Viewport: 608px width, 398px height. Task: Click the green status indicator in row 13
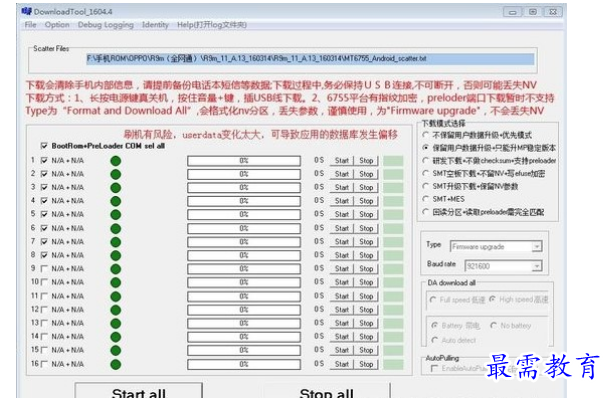click(116, 323)
